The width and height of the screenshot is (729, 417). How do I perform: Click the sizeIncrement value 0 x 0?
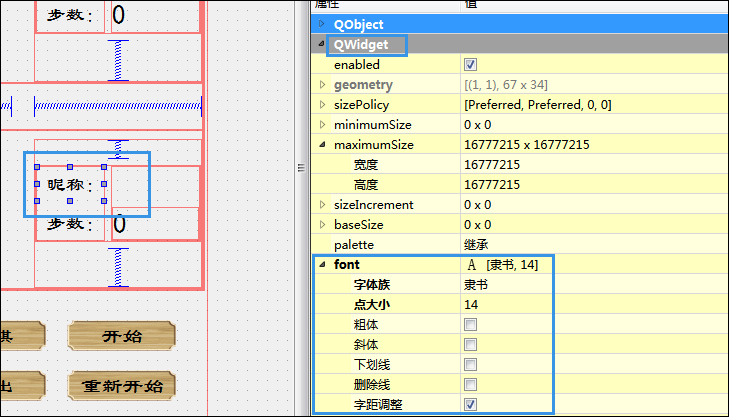(477, 204)
